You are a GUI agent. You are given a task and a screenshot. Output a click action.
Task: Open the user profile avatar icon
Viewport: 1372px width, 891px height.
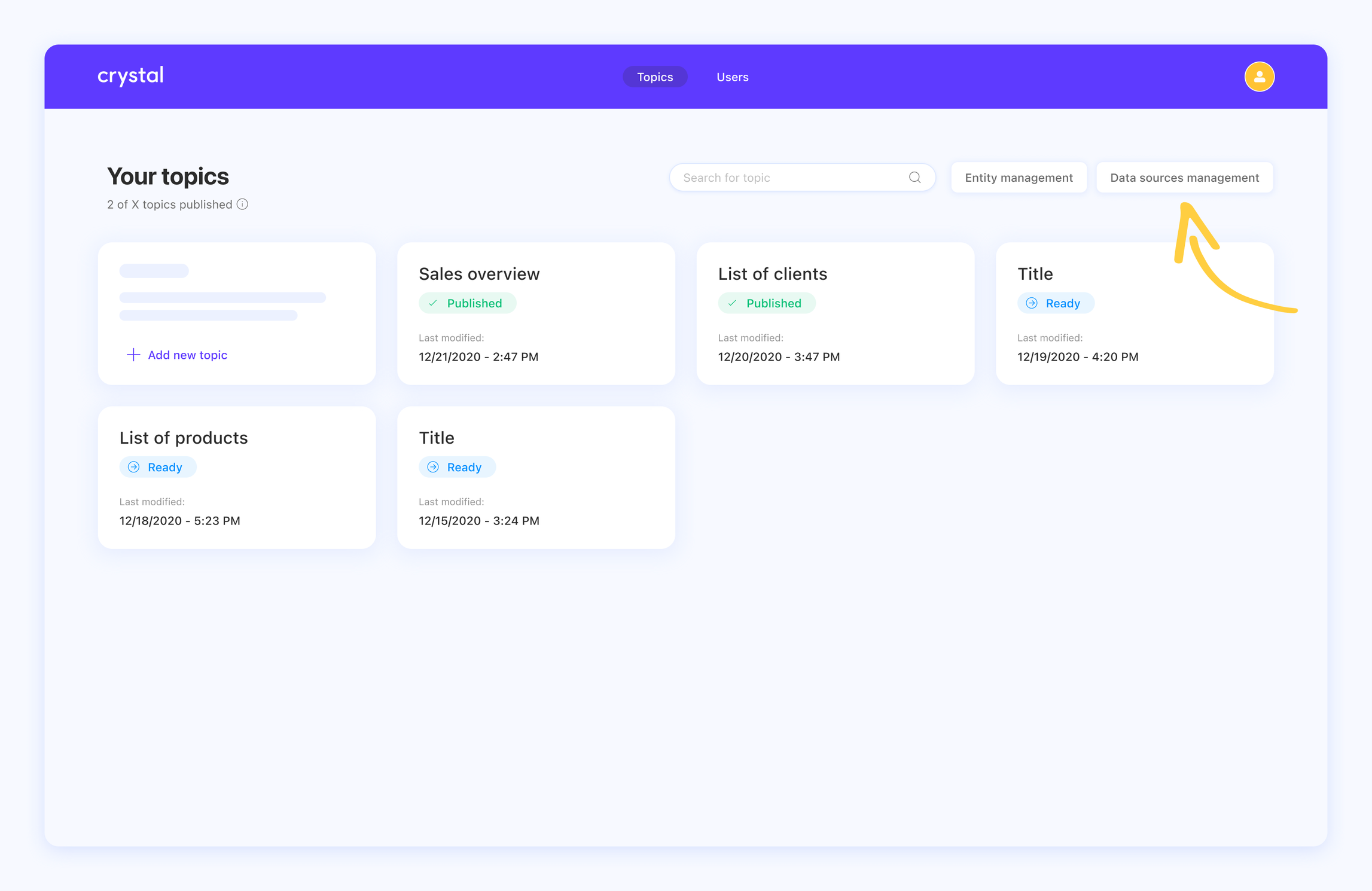coord(1259,77)
